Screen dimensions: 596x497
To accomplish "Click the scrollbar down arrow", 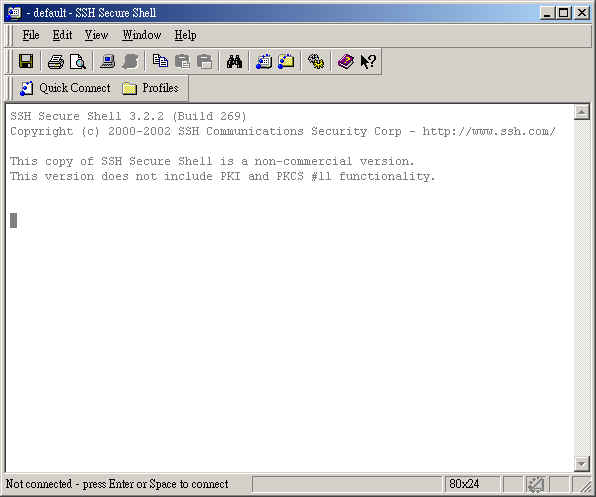I will pyautogui.click(x=582, y=464).
